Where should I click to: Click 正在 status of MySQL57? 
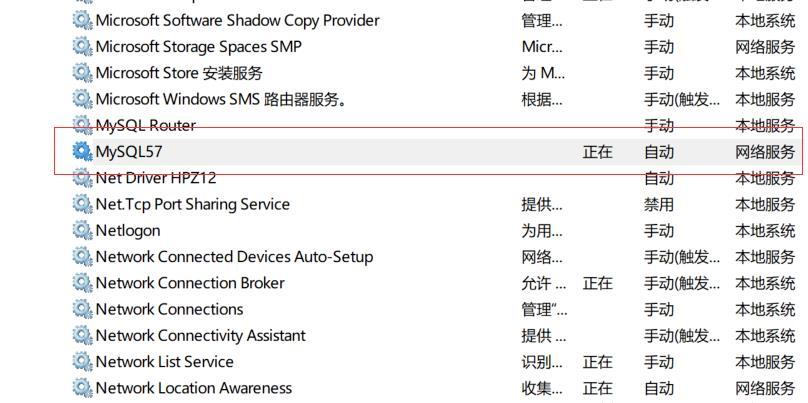[597, 152]
